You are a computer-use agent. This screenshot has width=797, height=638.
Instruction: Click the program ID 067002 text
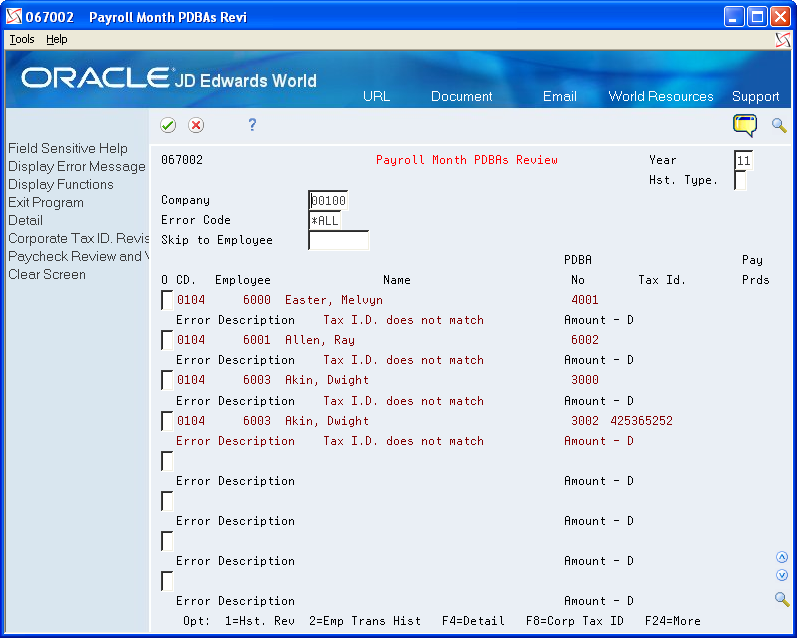[x=182, y=160]
